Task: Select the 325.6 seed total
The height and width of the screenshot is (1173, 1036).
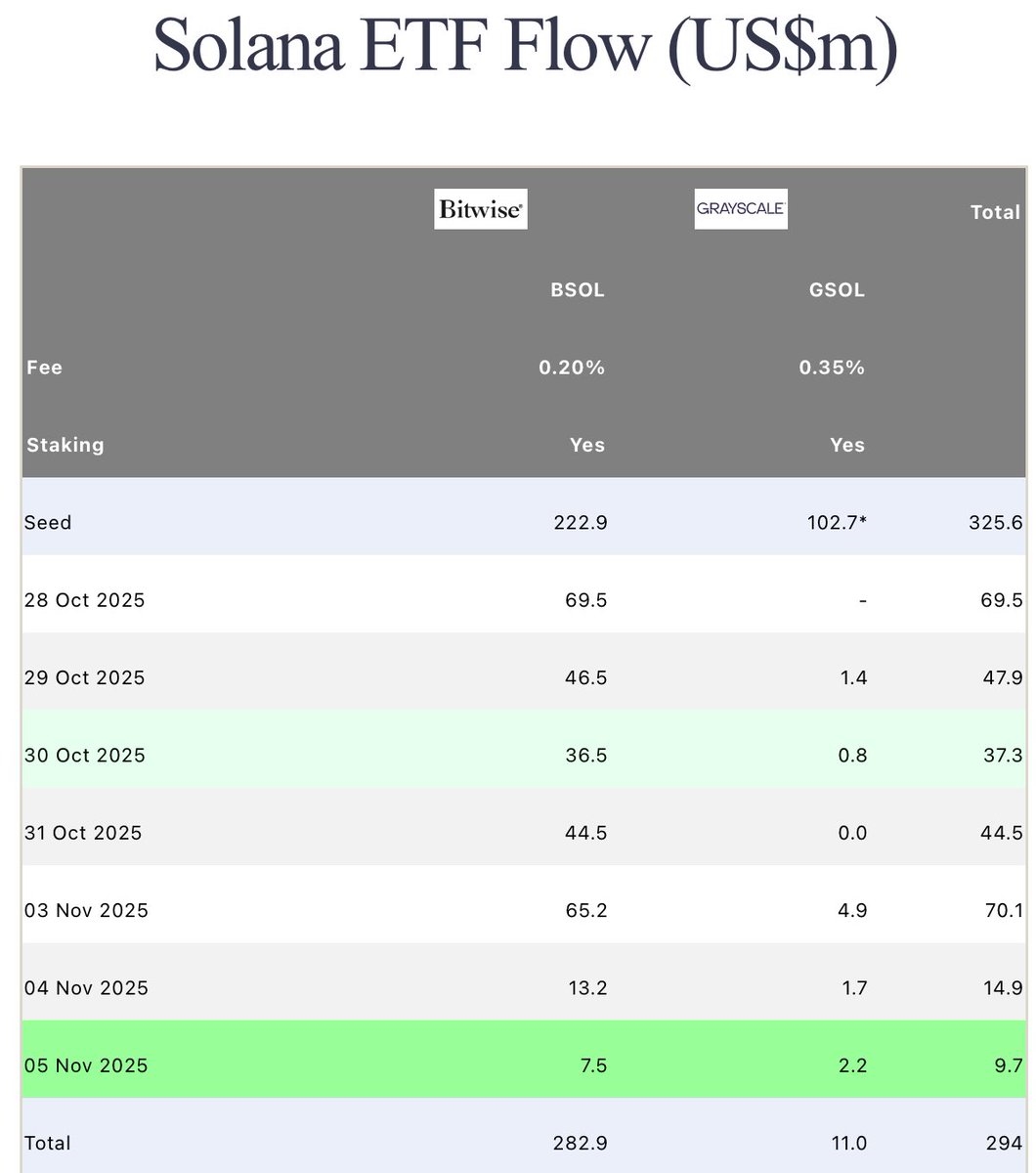Action: (996, 523)
